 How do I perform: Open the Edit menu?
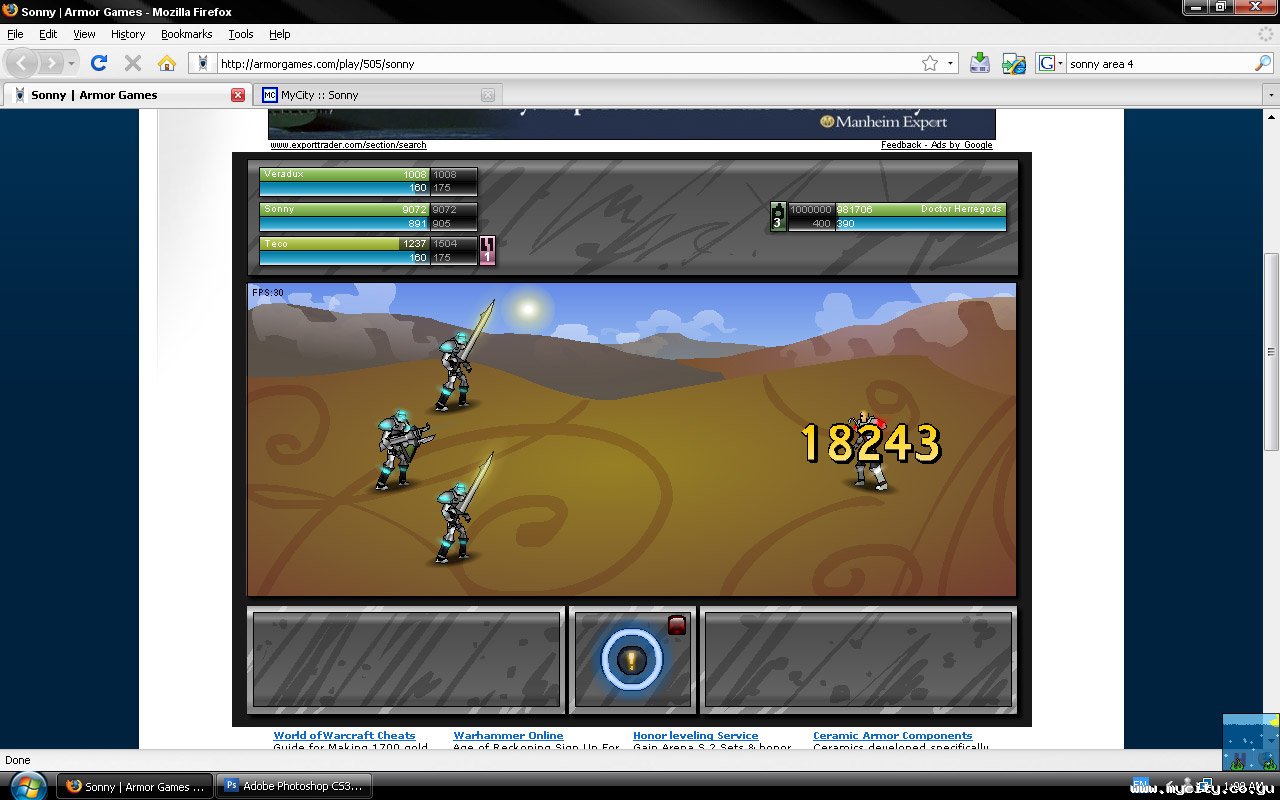tap(48, 34)
